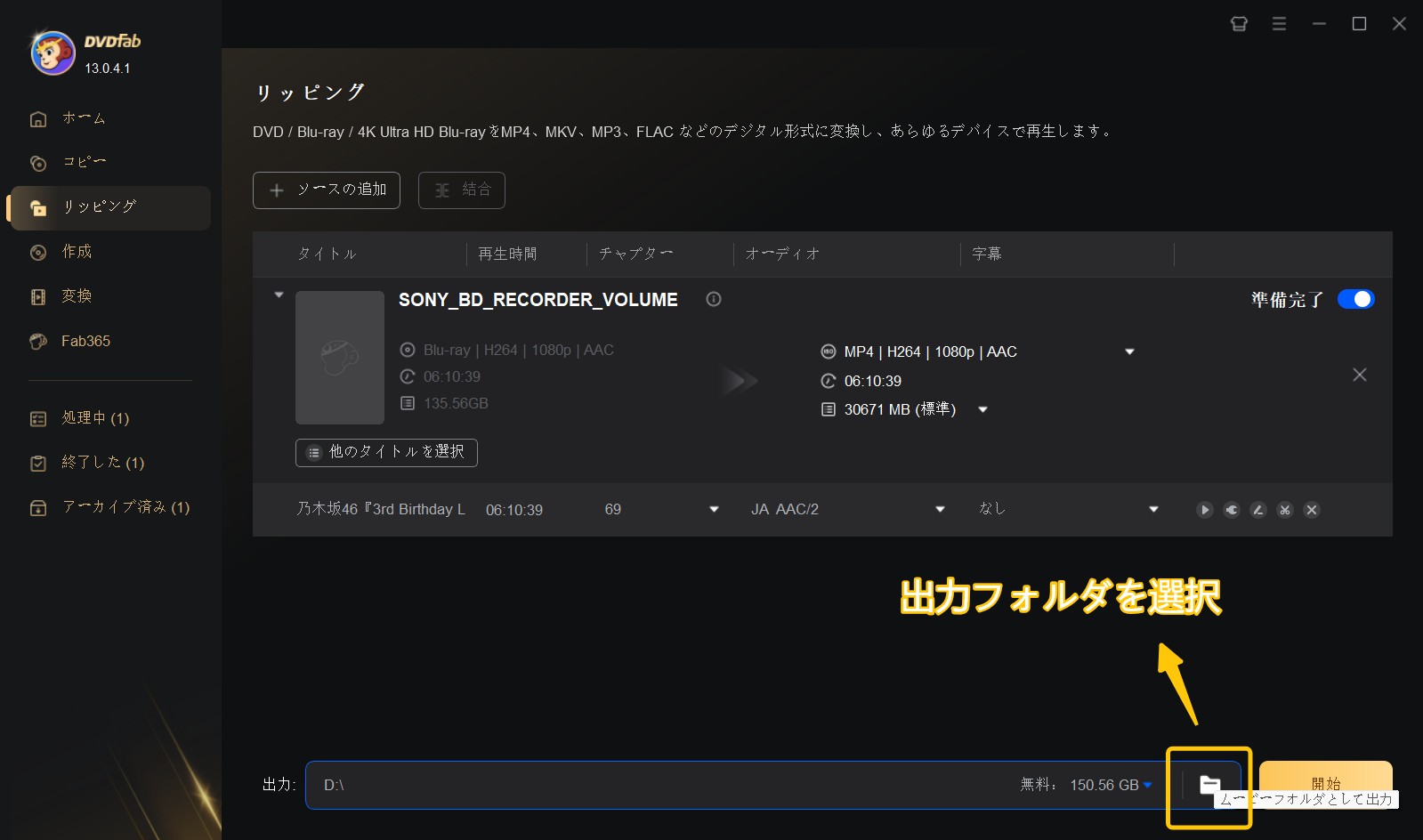Open MP4 | H264 | 1080p profile dropdown
1423x840 pixels.
[1129, 351]
